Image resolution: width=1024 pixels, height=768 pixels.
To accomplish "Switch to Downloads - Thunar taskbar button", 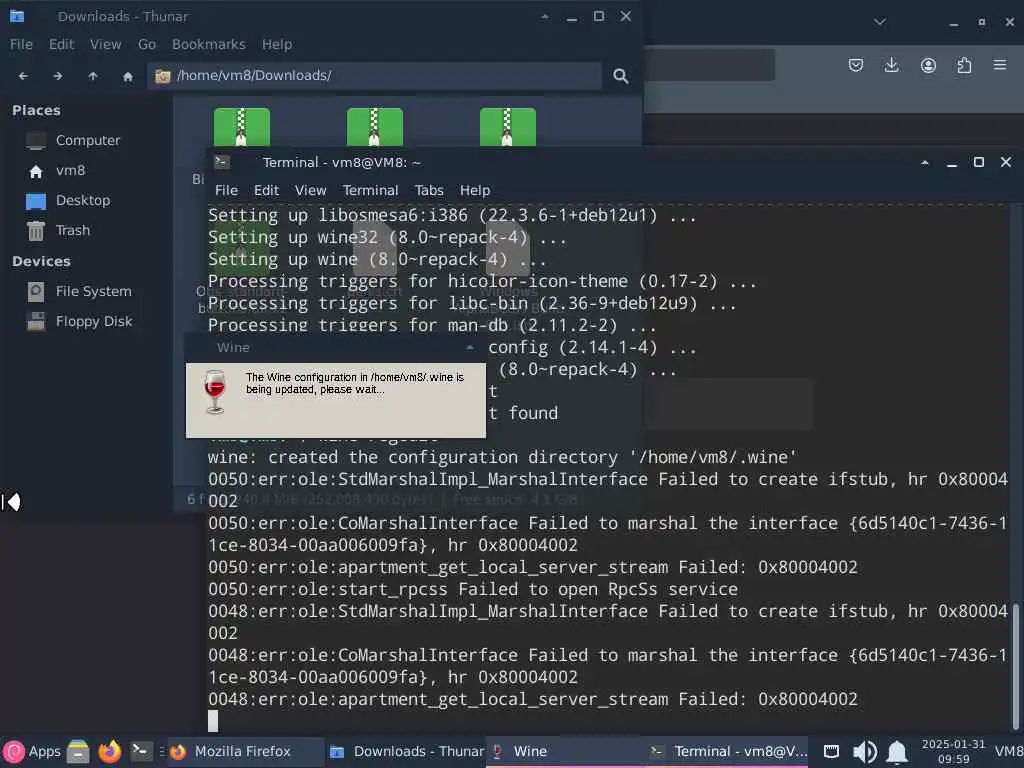I will pos(406,752).
